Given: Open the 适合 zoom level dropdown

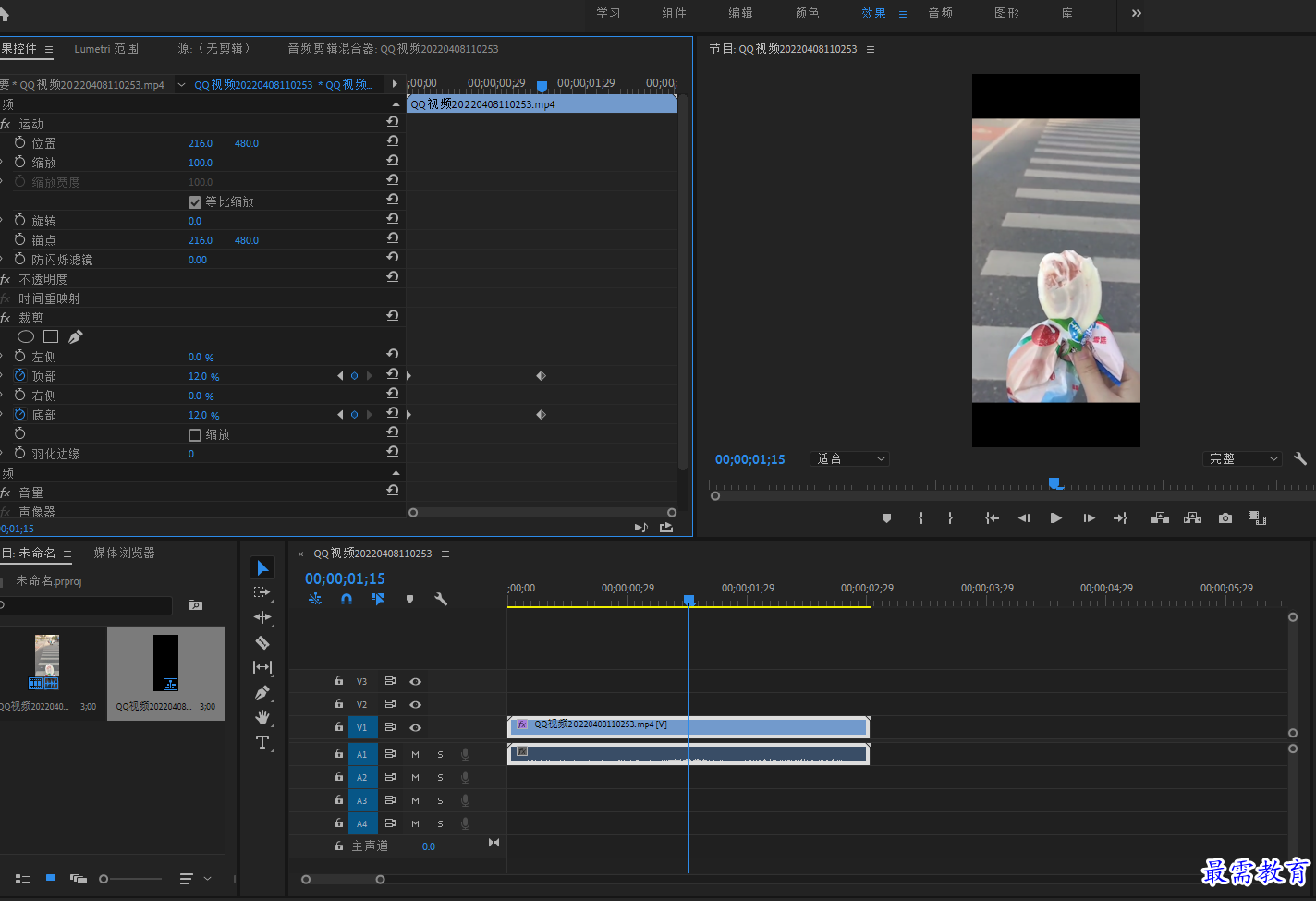Looking at the screenshot, I should pyautogui.click(x=849, y=459).
